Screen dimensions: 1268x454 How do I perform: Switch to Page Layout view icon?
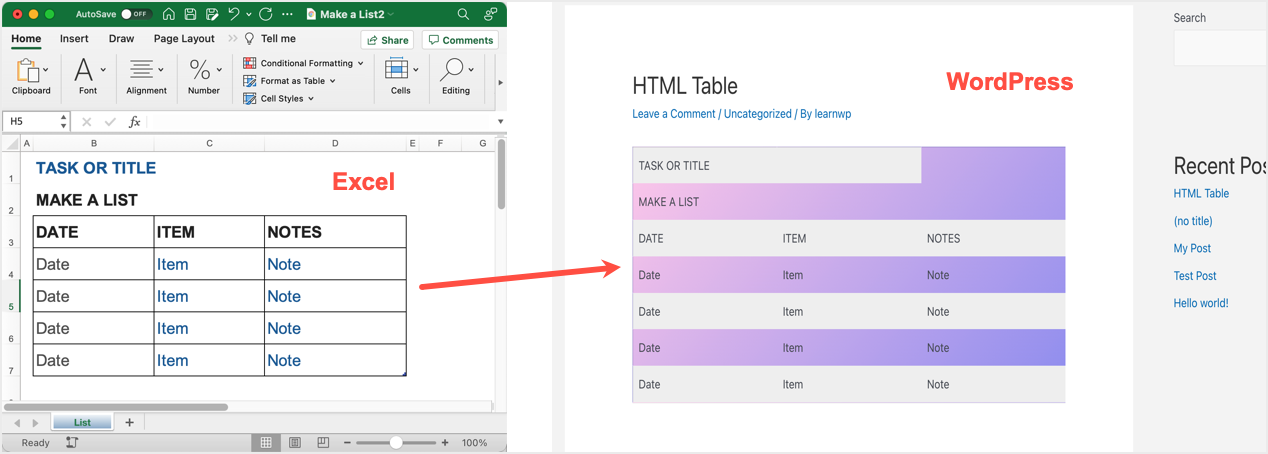[x=295, y=442]
